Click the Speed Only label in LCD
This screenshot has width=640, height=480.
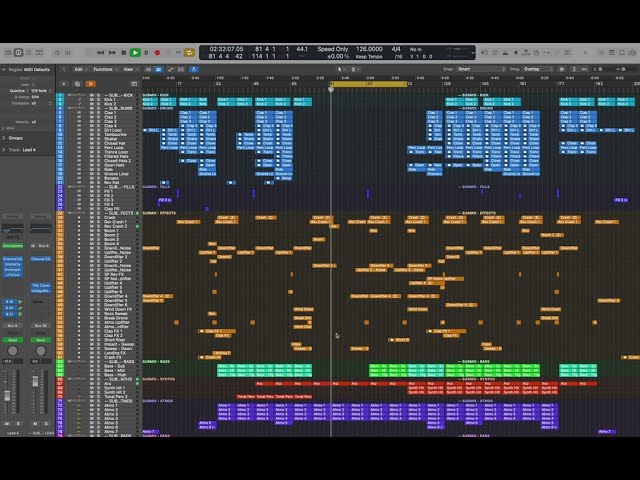pos(333,49)
